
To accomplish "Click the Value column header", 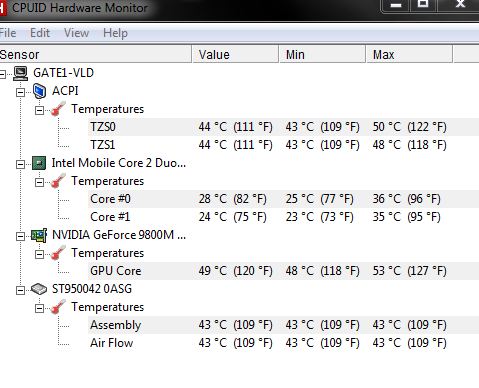I will click(x=235, y=54).
